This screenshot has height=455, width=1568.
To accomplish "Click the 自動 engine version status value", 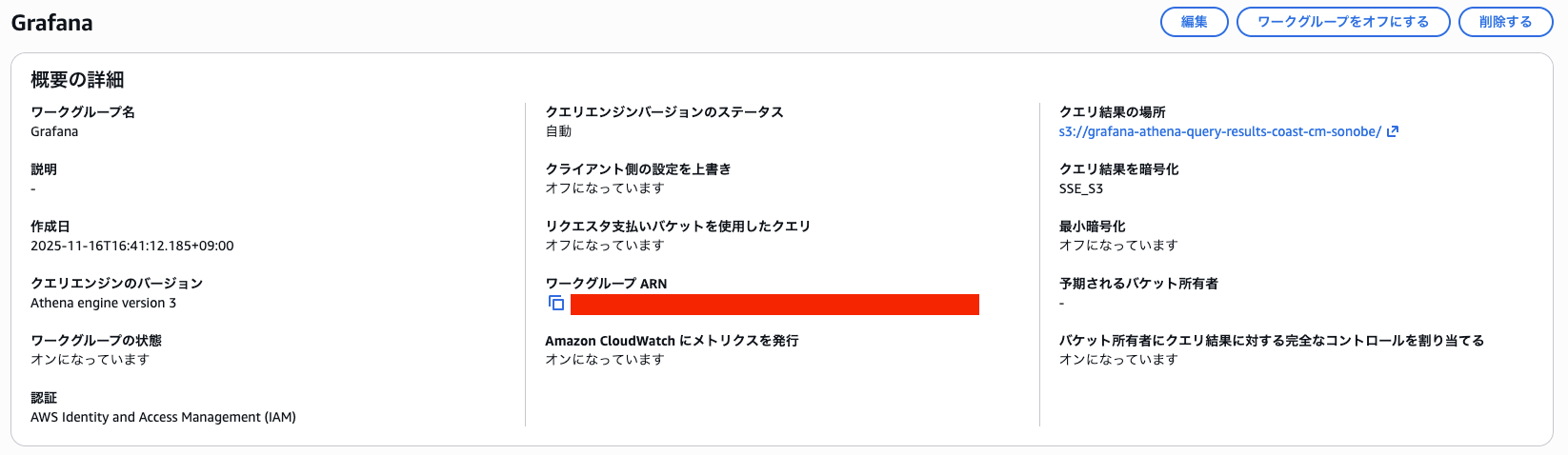I will coord(558,131).
